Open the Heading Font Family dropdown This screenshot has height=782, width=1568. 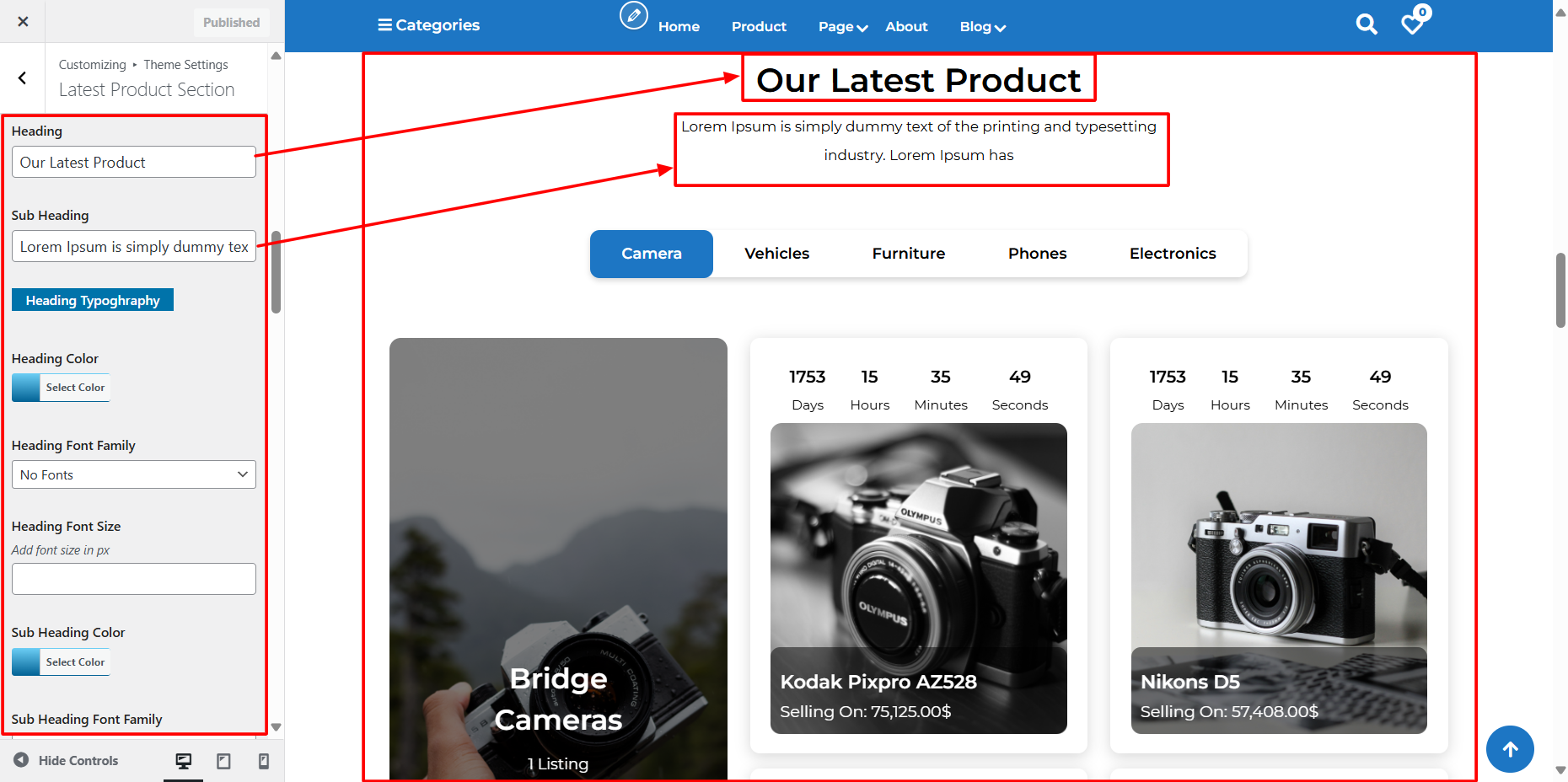point(134,474)
